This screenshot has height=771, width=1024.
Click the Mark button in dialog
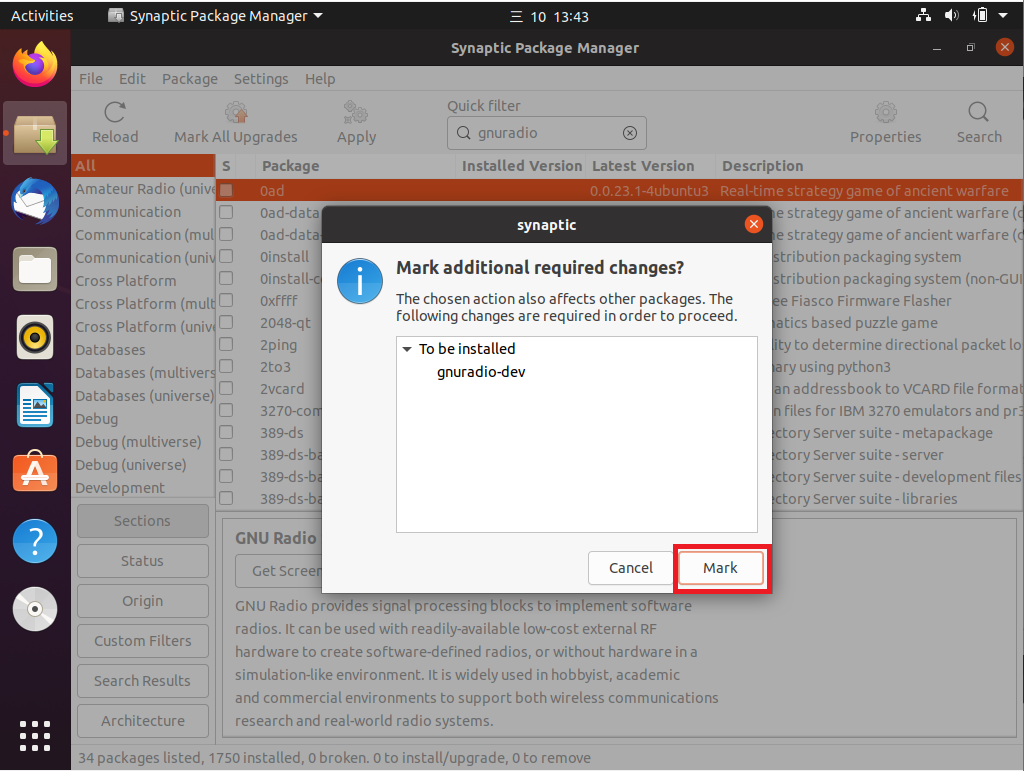[720, 568]
